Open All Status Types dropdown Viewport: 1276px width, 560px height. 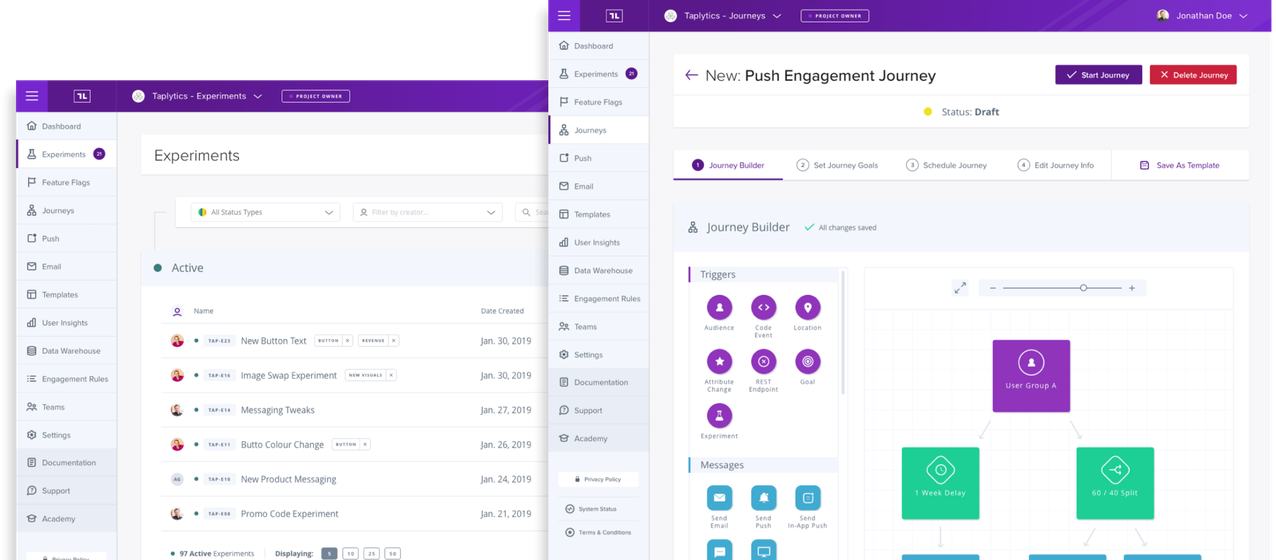click(266, 212)
